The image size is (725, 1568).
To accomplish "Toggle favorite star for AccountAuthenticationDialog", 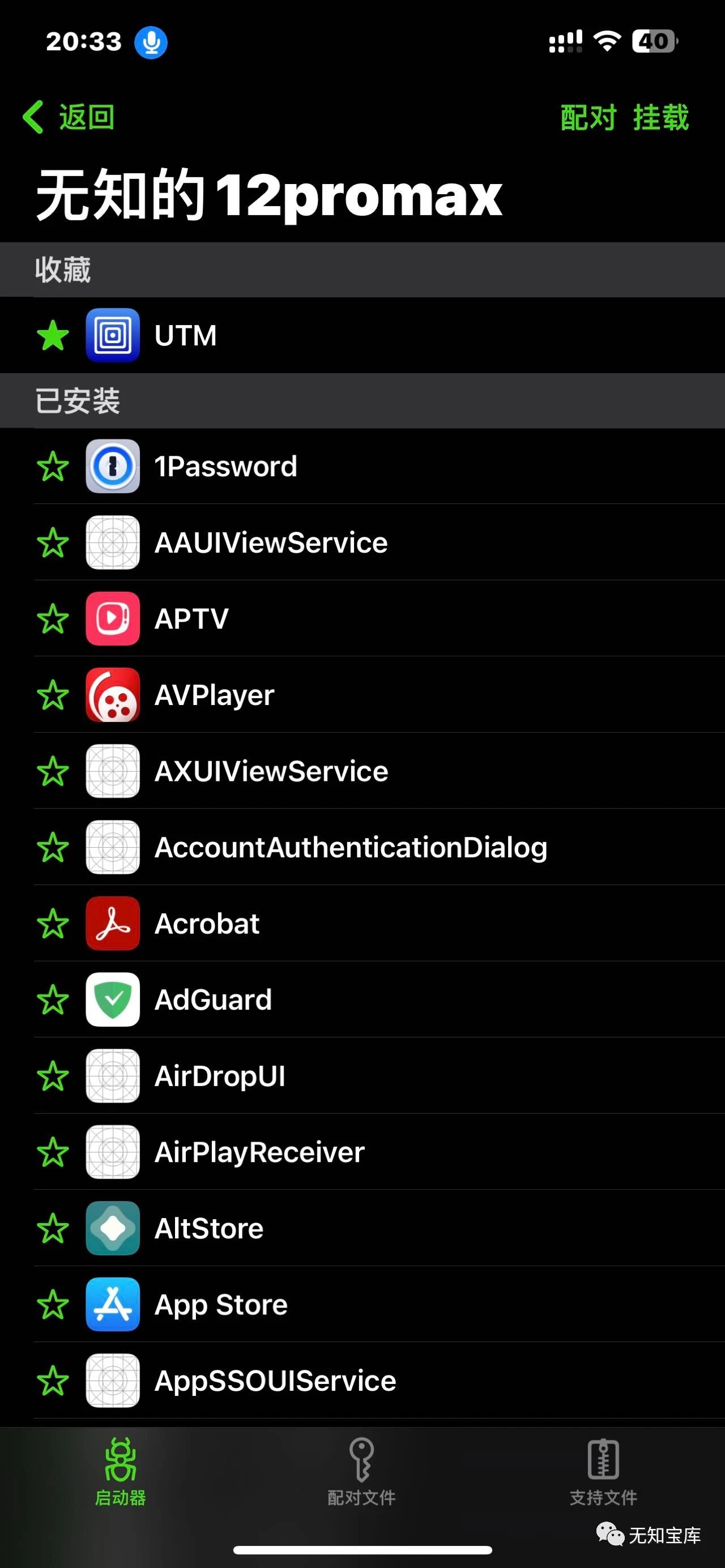I will point(53,847).
